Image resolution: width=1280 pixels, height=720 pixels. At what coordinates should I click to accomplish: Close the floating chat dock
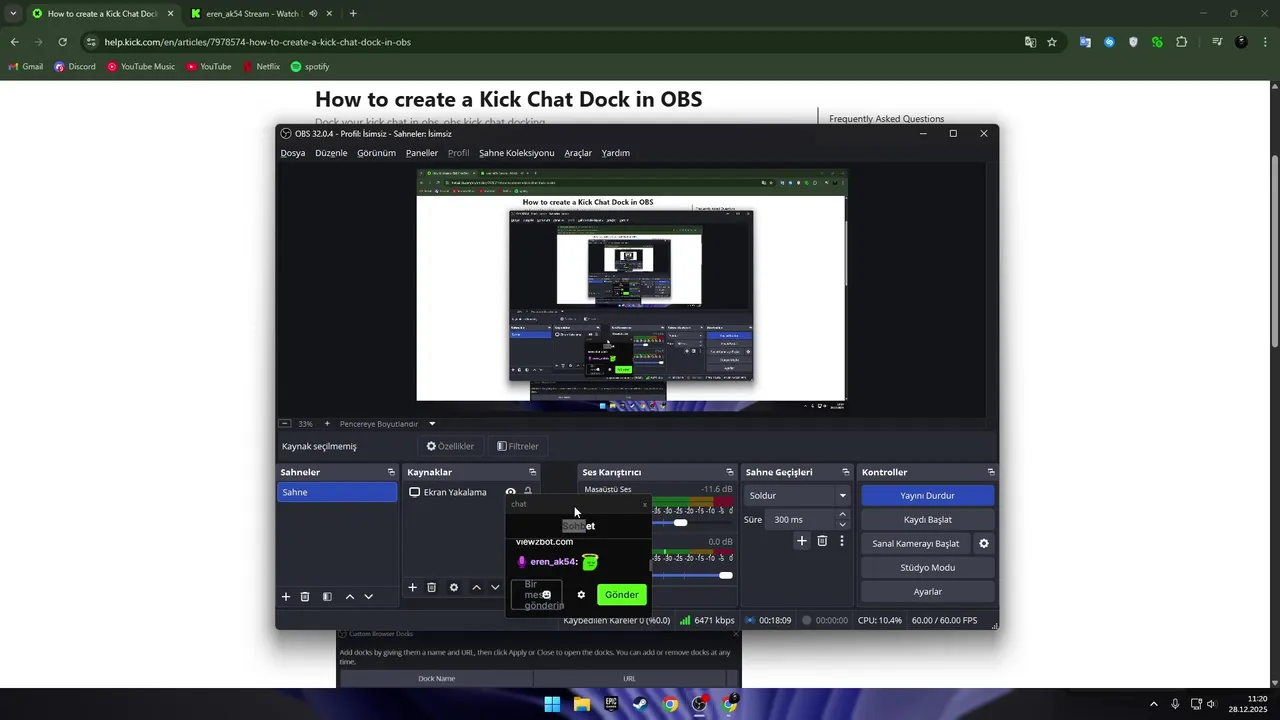coord(644,504)
